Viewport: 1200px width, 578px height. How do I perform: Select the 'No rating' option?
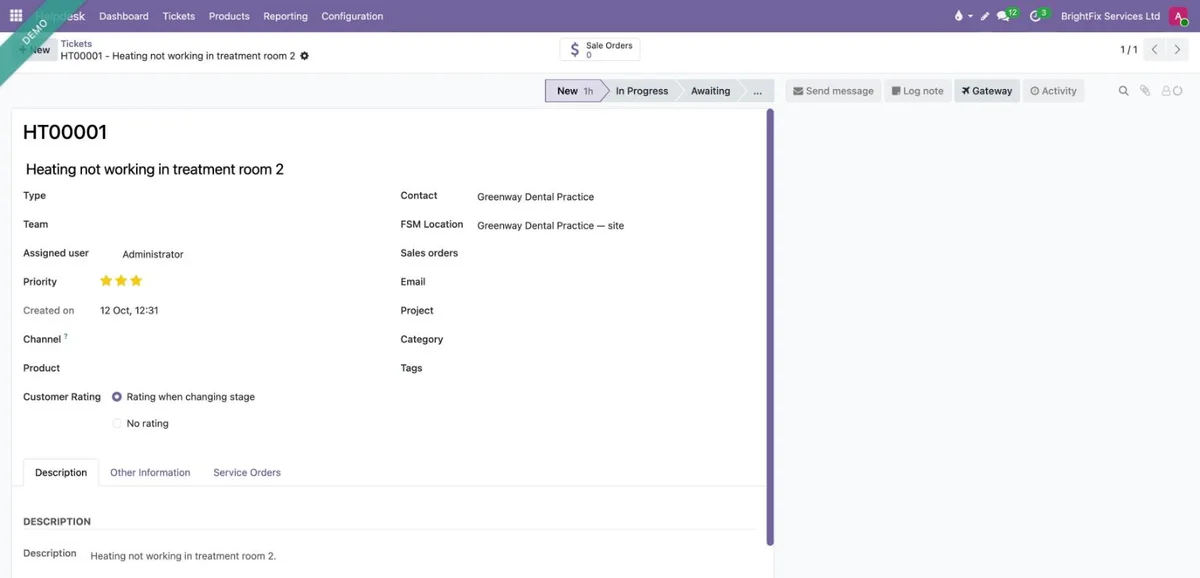click(117, 424)
